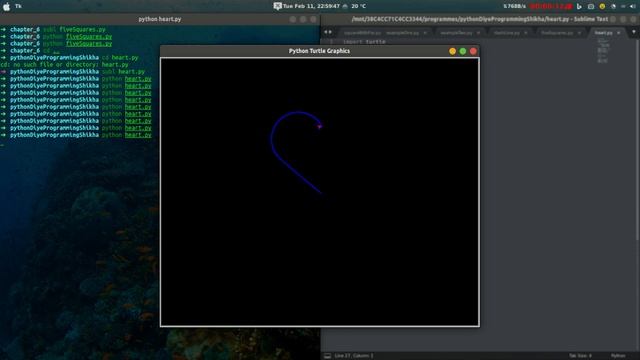Click the 'import turtle' code line
This screenshot has height=360, width=640.
(364, 42)
